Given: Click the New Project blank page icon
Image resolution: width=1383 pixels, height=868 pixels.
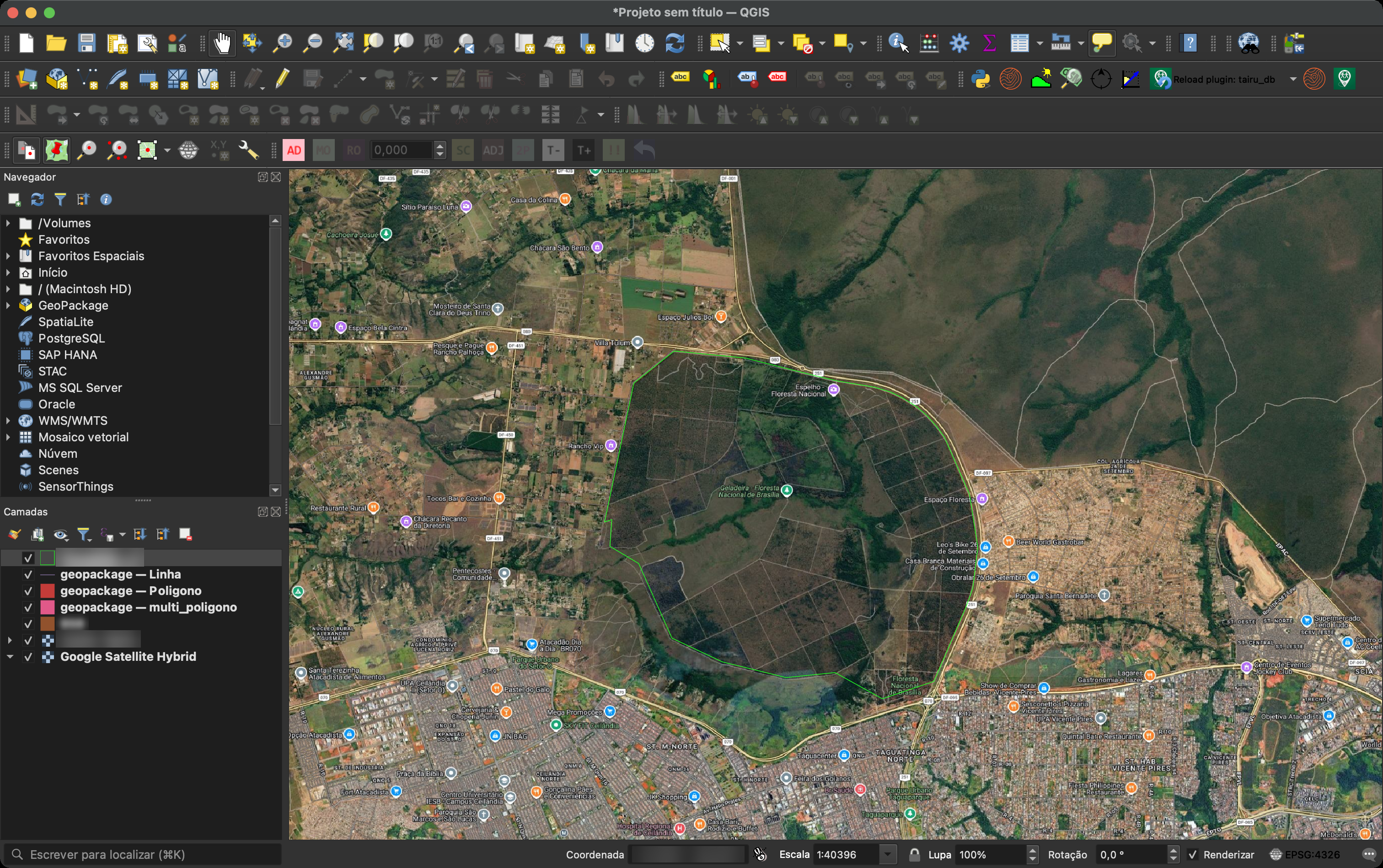Looking at the screenshot, I should 27,43.
